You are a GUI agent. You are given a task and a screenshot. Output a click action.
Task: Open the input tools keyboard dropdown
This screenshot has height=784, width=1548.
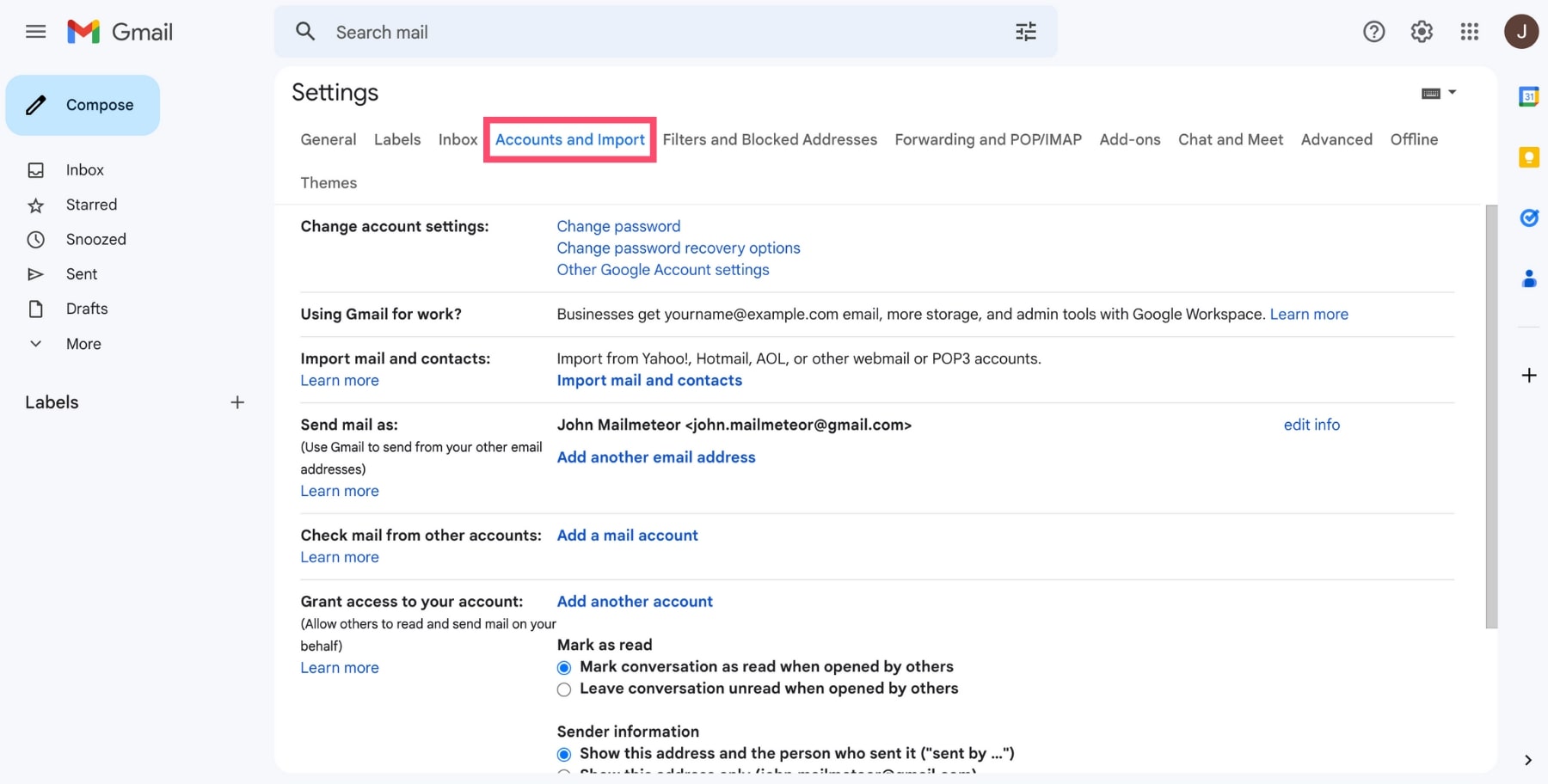[1438, 92]
